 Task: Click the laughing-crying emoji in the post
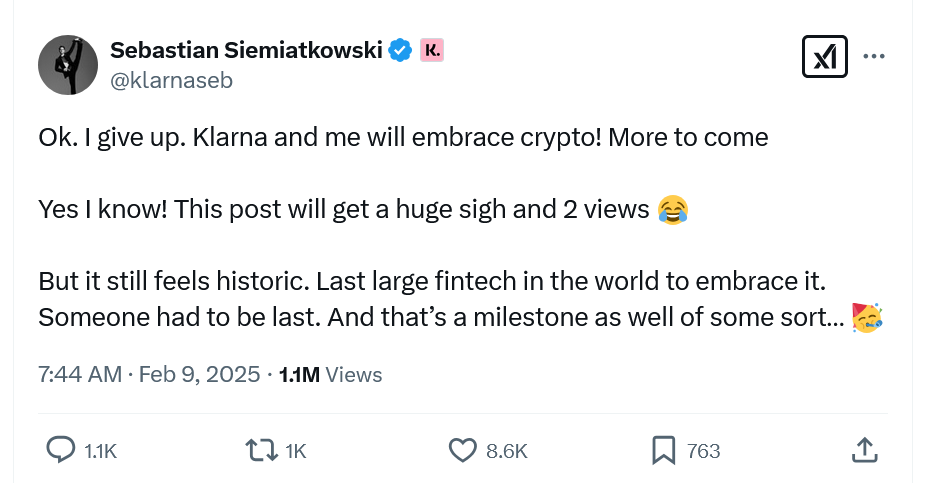[674, 209]
